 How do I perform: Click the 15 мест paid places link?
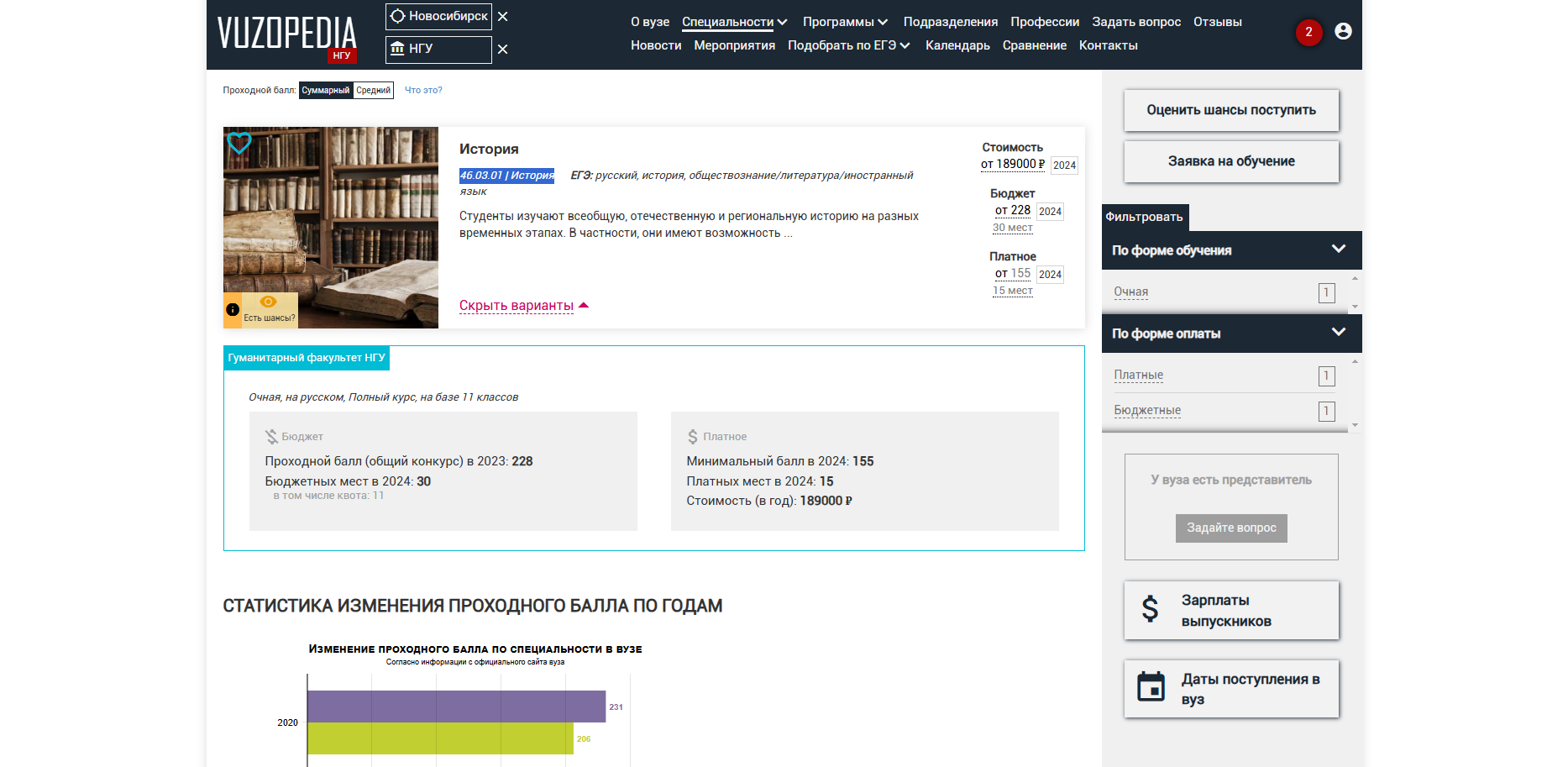(1012, 291)
